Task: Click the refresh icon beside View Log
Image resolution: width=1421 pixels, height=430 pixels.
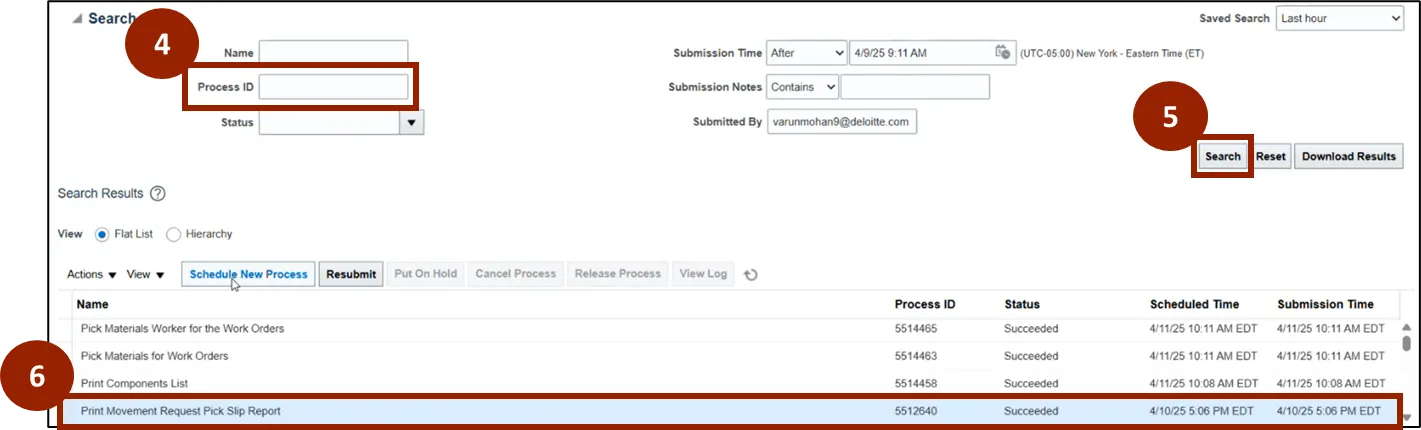Action: coord(751,274)
